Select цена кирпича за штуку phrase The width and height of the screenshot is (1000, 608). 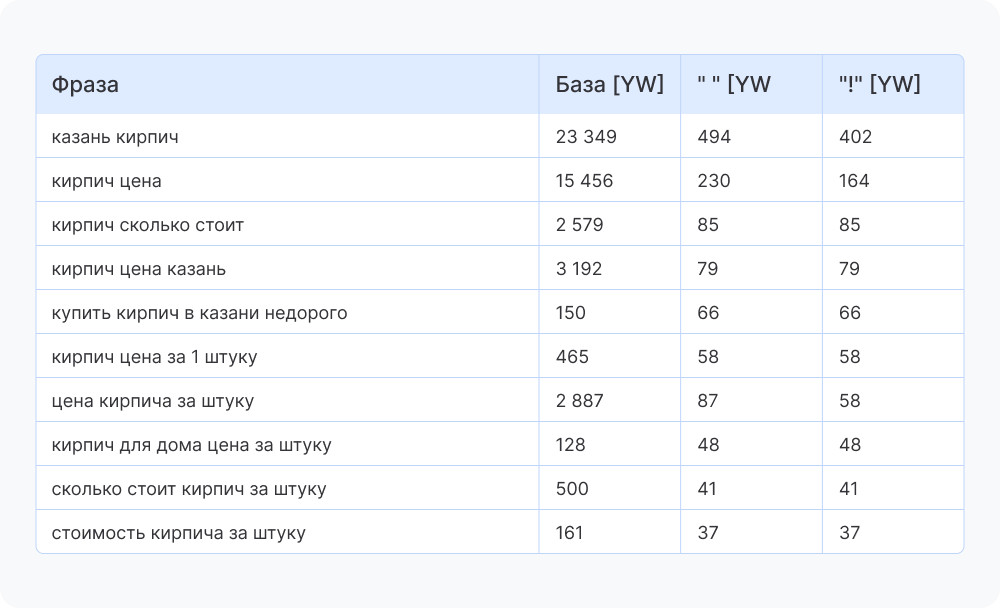152,401
